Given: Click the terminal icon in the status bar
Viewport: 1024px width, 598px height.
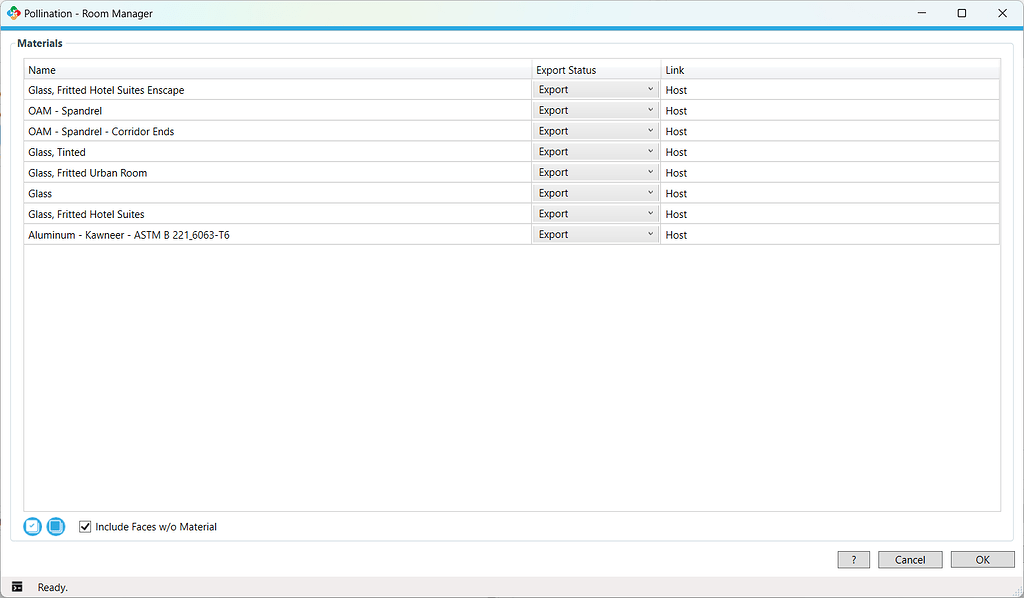Looking at the screenshot, I should tap(16, 586).
